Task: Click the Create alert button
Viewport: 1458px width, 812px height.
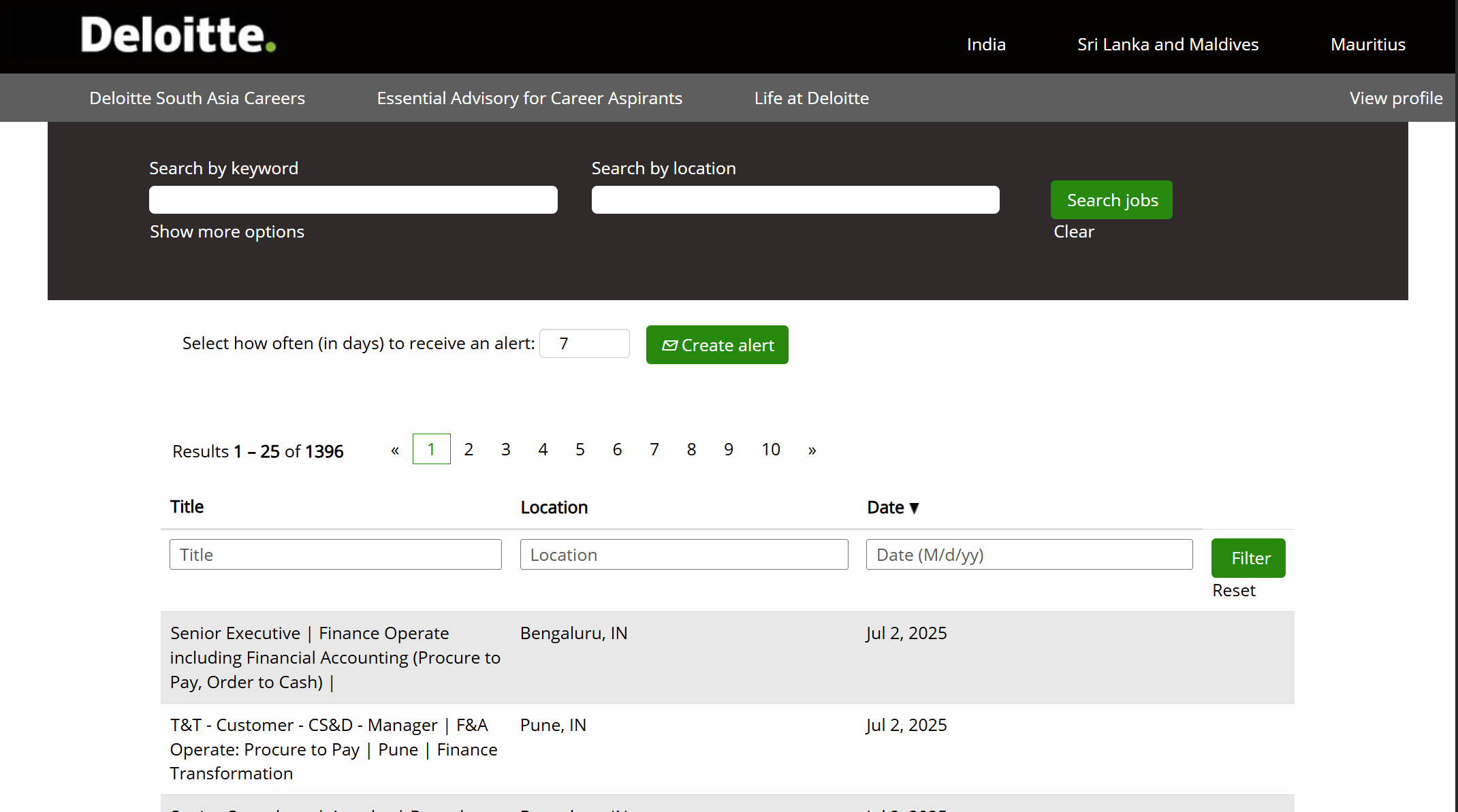Action: (717, 344)
